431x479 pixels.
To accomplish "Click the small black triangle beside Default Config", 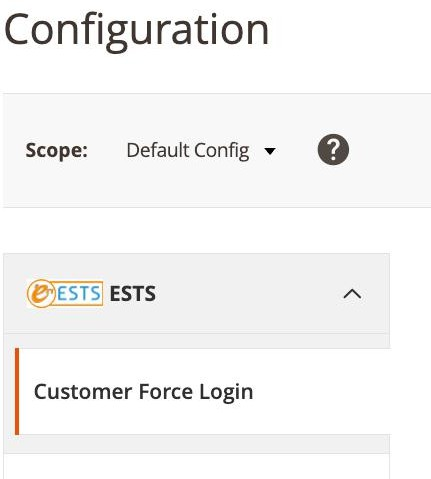I will [270, 151].
